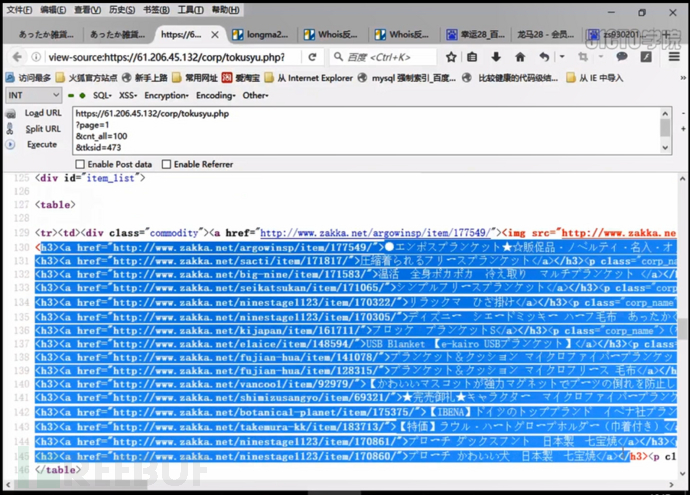
Task: Click the Split URL button label
Action: [x=43, y=129]
